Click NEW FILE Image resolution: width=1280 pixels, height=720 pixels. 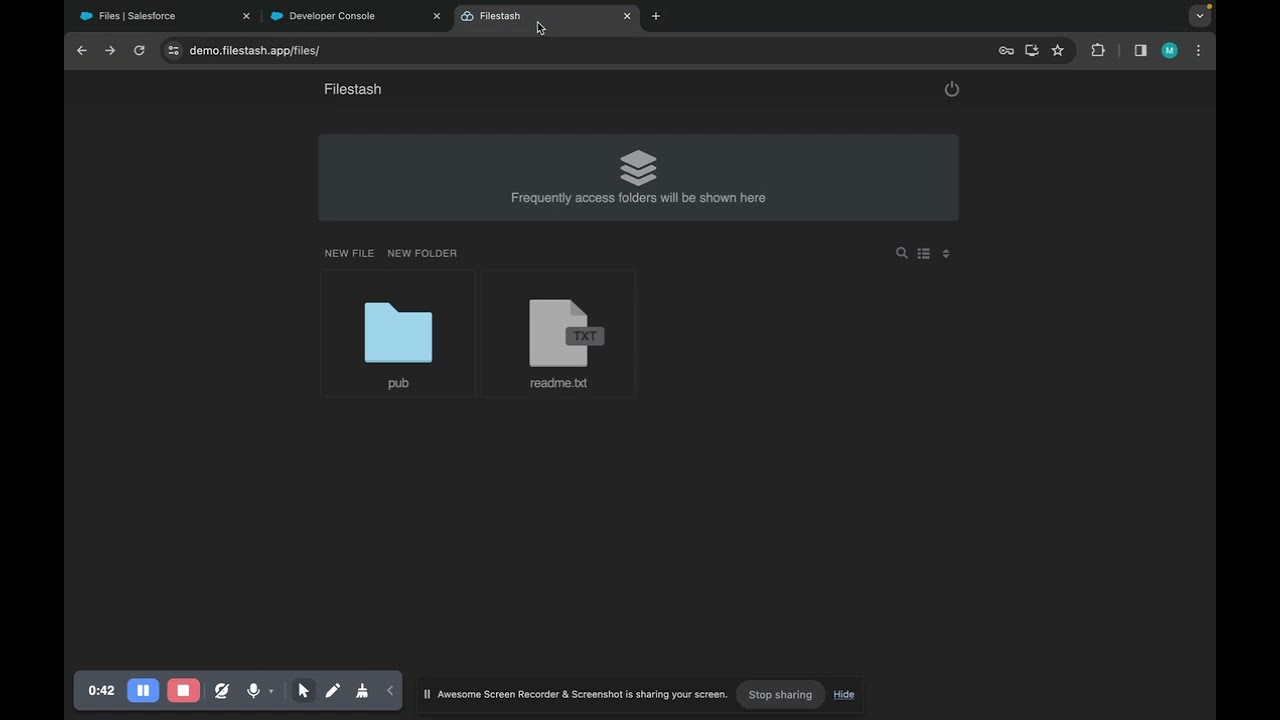click(x=349, y=253)
